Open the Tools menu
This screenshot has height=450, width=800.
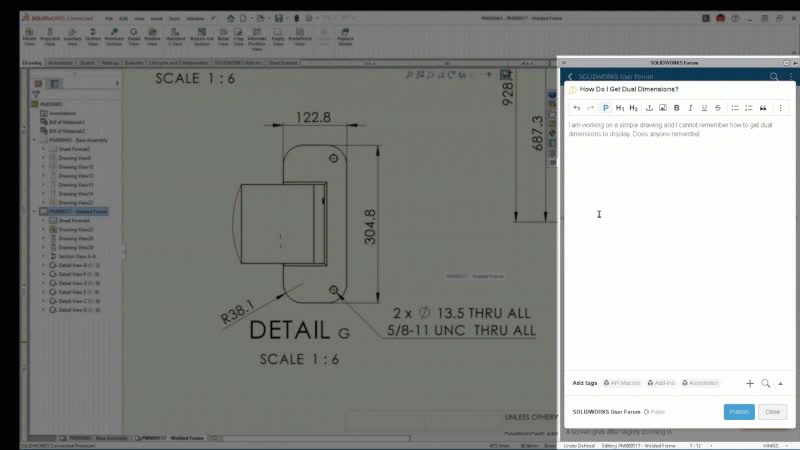(174, 18)
